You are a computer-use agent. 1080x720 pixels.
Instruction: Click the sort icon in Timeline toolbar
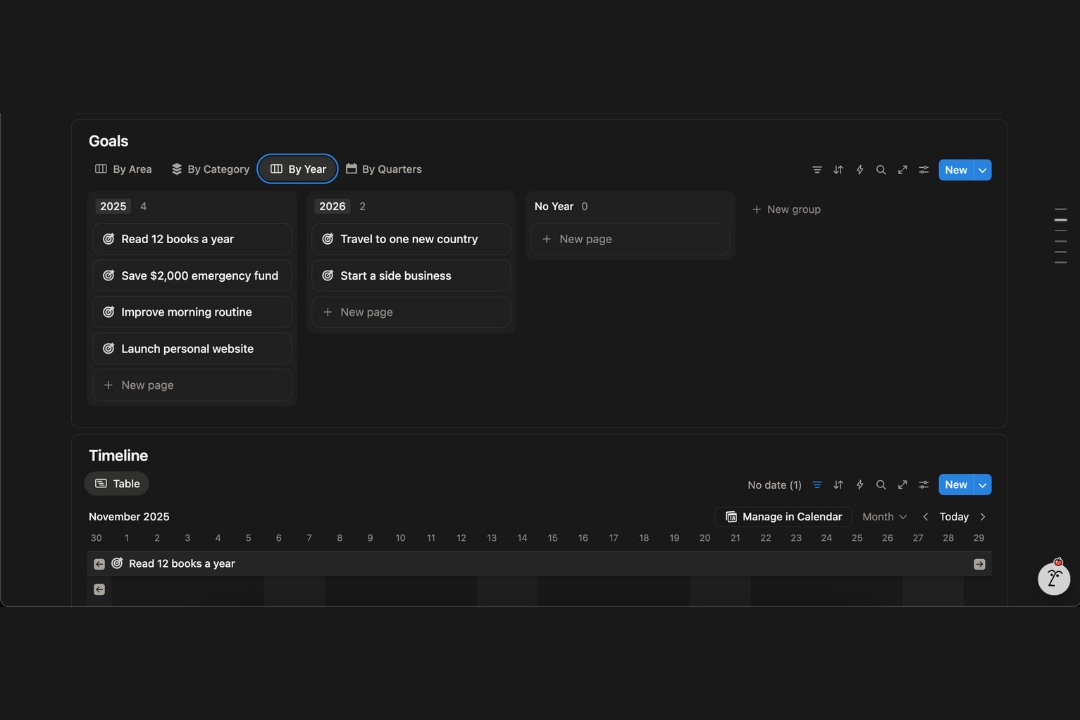pyautogui.click(x=838, y=485)
